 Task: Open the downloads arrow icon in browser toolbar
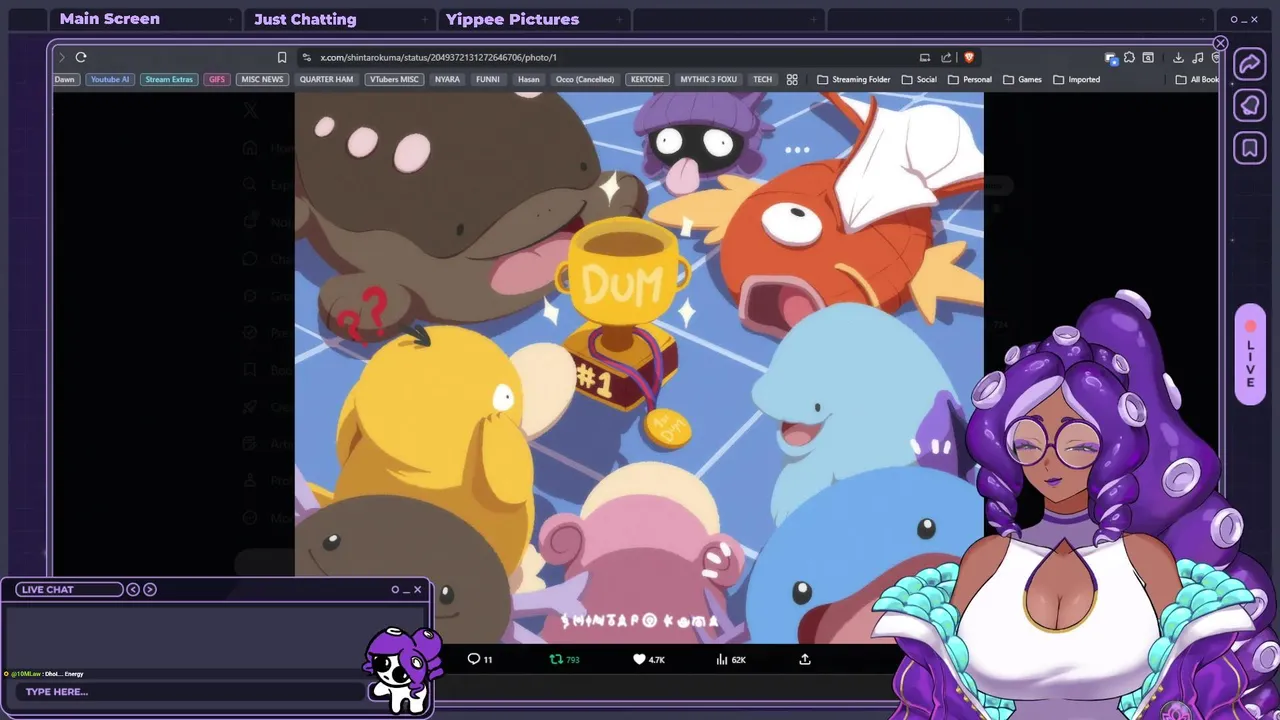(x=1178, y=57)
